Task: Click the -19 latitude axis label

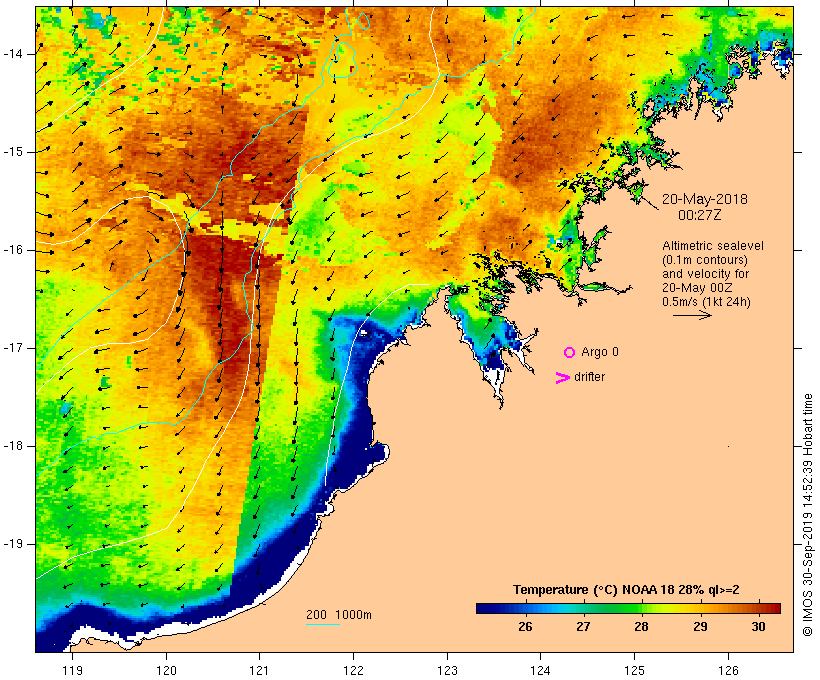Action: pyautogui.click(x=13, y=545)
